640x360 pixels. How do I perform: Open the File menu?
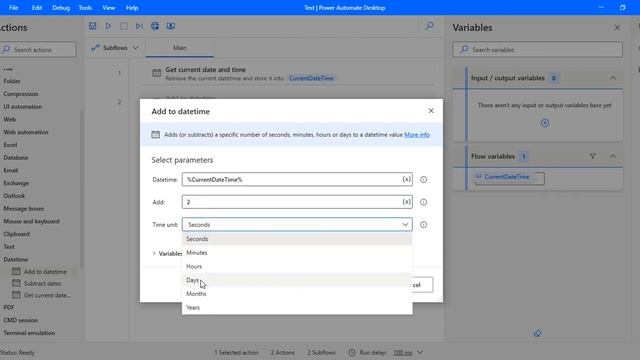pyautogui.click(x=13, y=8)
